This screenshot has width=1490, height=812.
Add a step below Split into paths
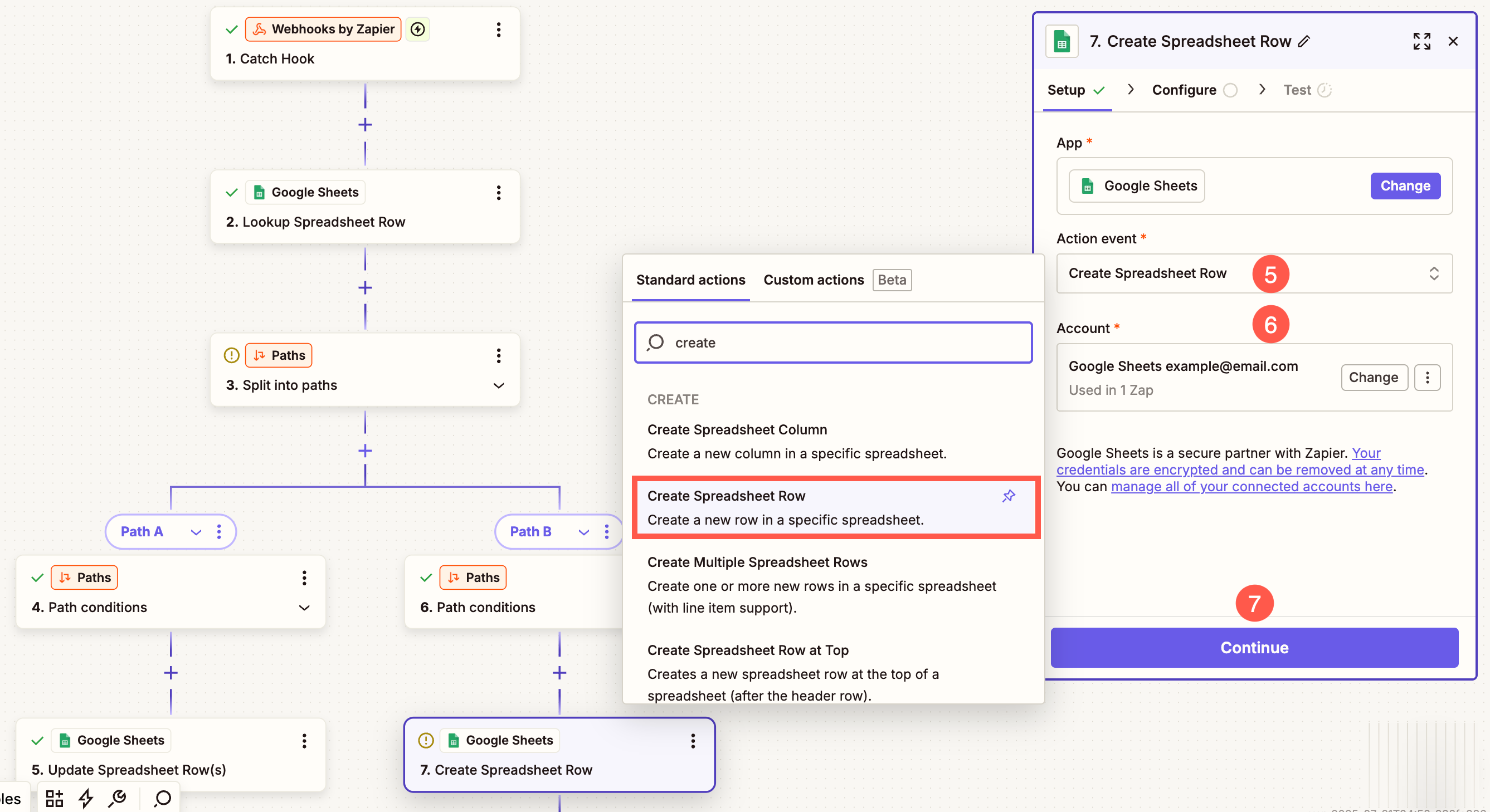pos(365,450)
